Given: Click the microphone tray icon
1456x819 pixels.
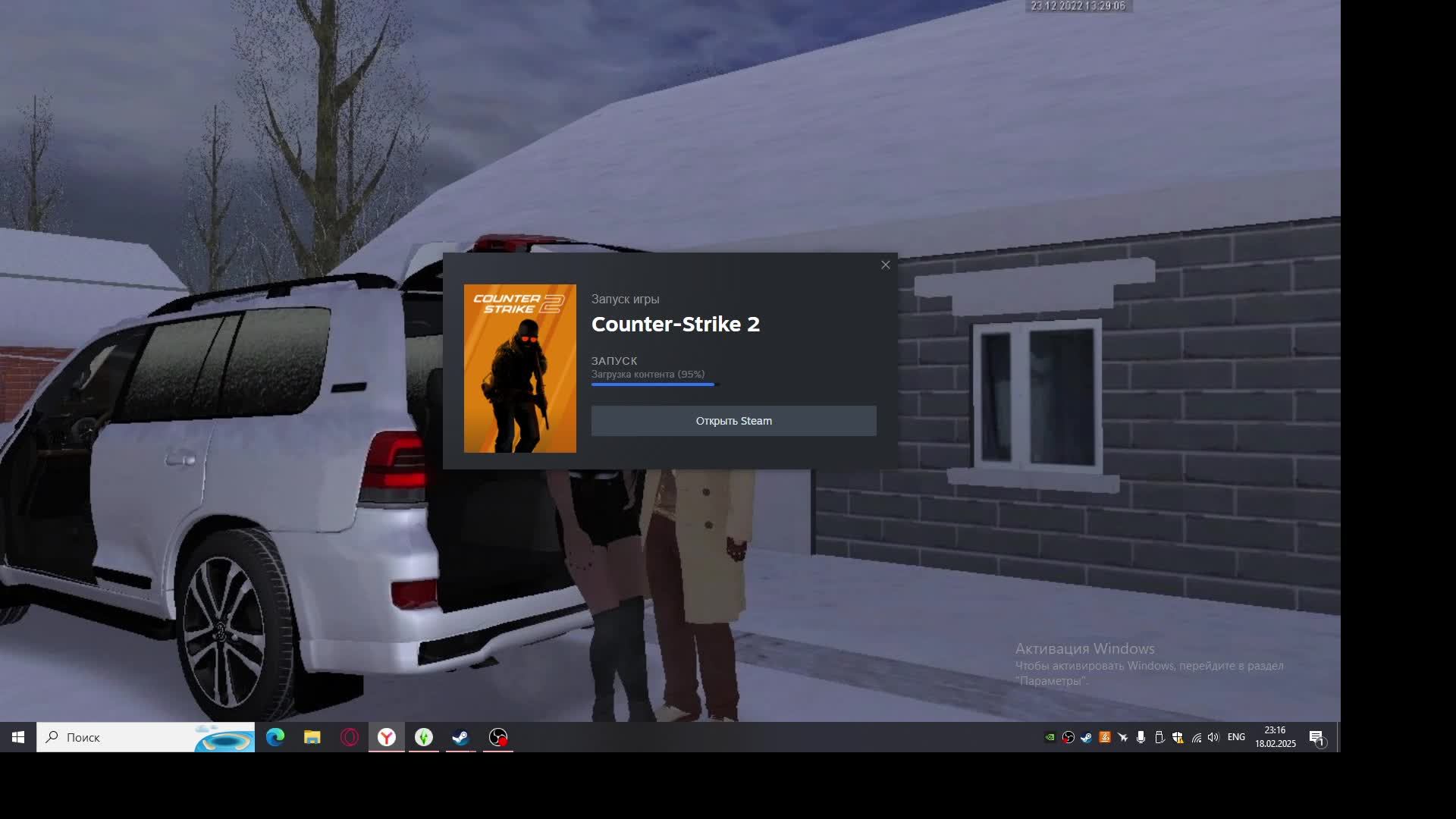Looking at the screenshot, I should [1141, 737].
